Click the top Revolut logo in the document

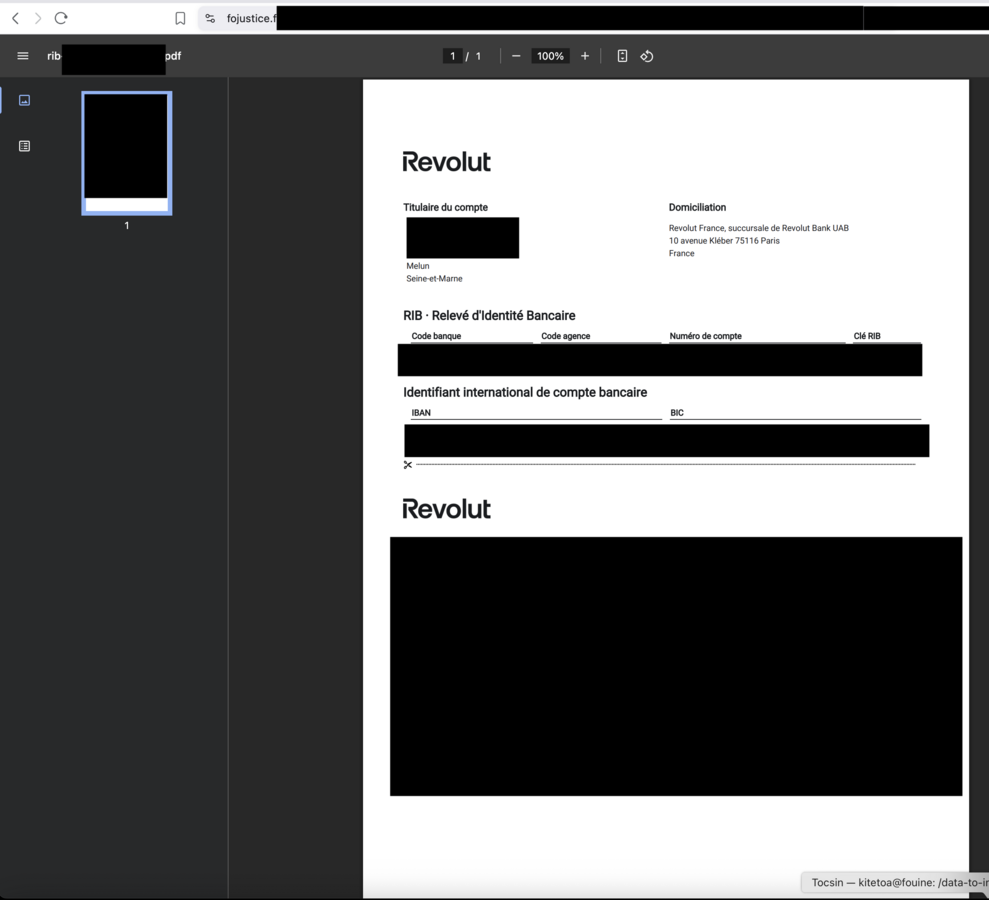click(446, 162)
